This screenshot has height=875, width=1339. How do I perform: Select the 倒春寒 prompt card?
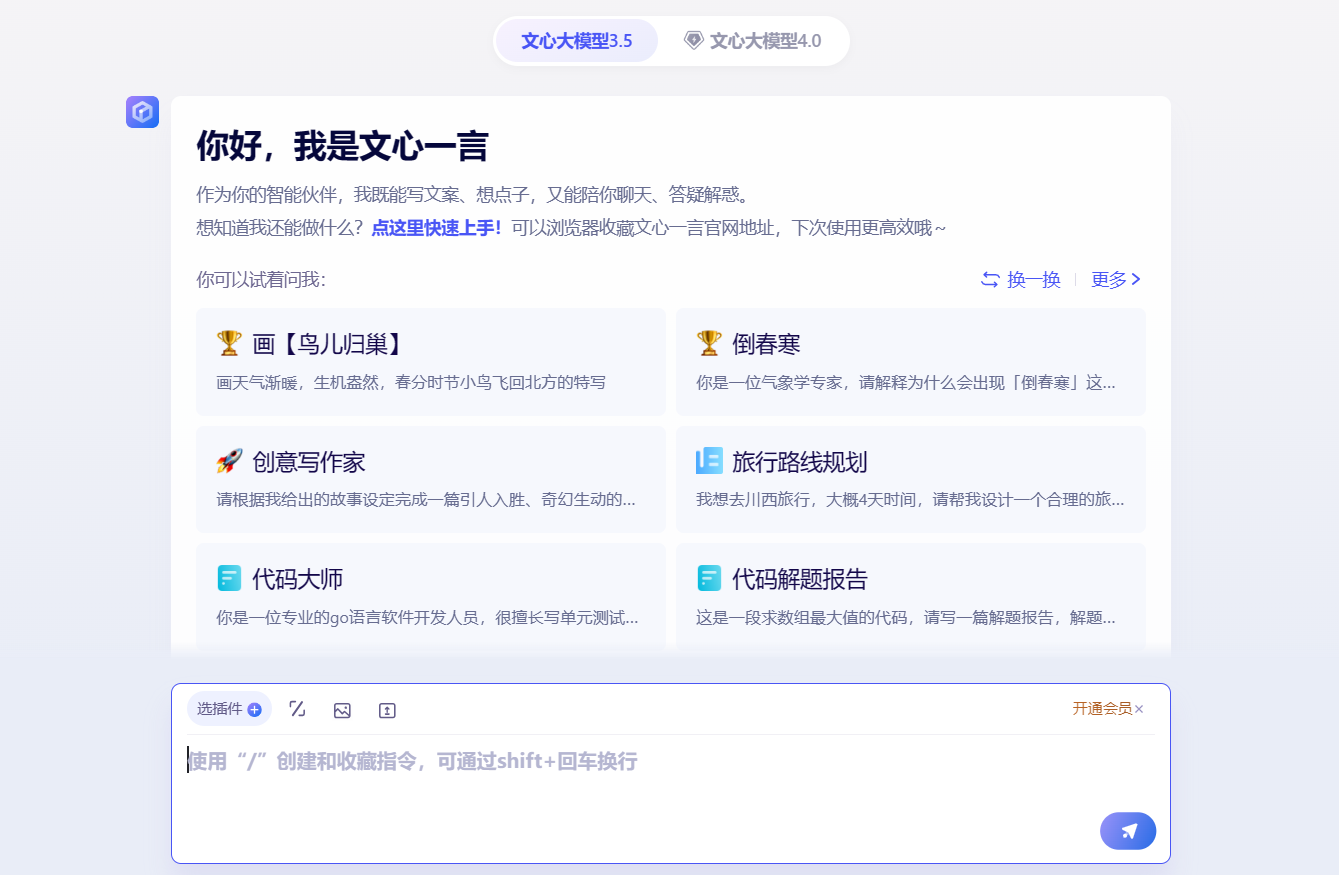(x=911, y=362)
